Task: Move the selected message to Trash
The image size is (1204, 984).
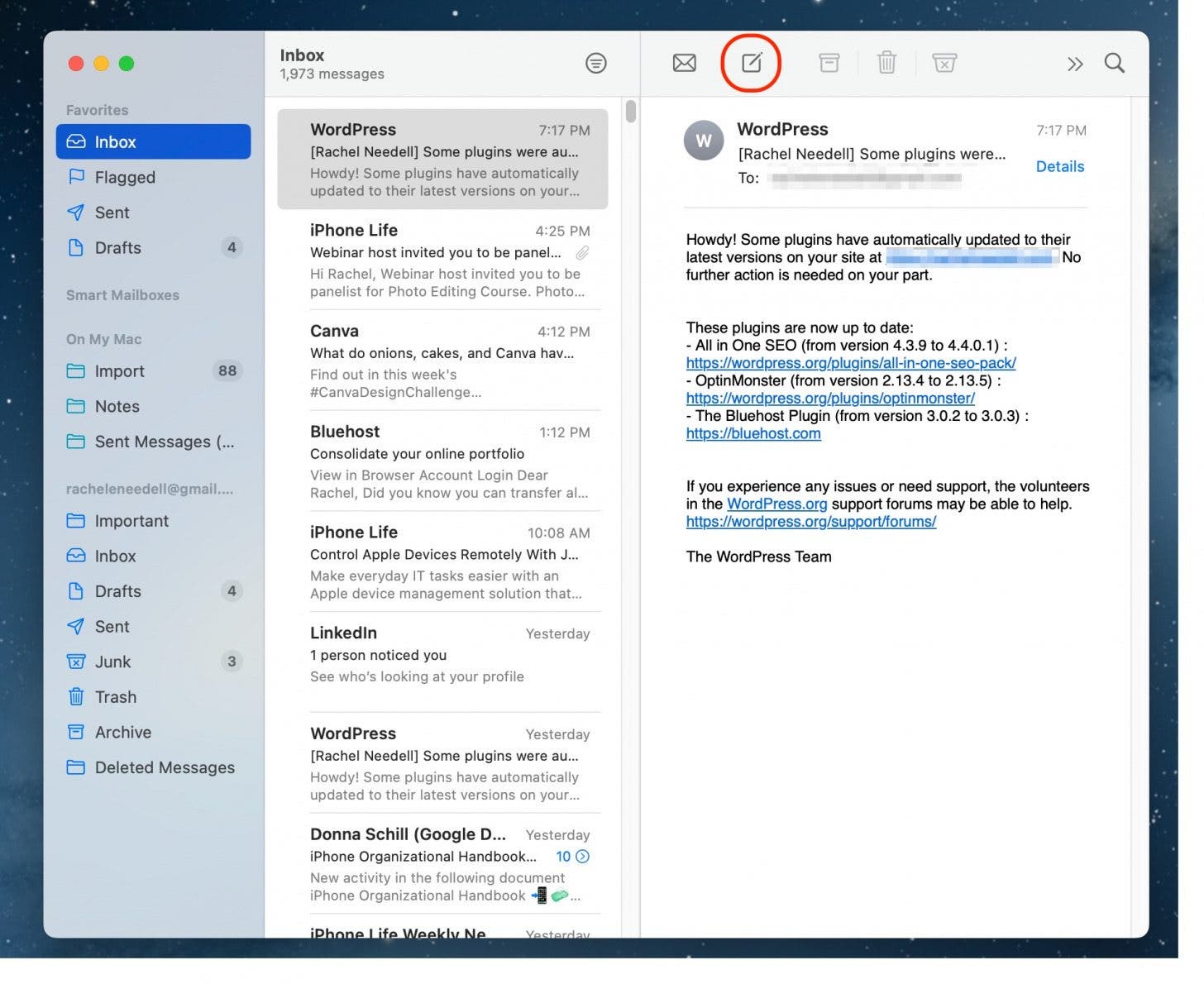Action: click(x=886, y=62)
